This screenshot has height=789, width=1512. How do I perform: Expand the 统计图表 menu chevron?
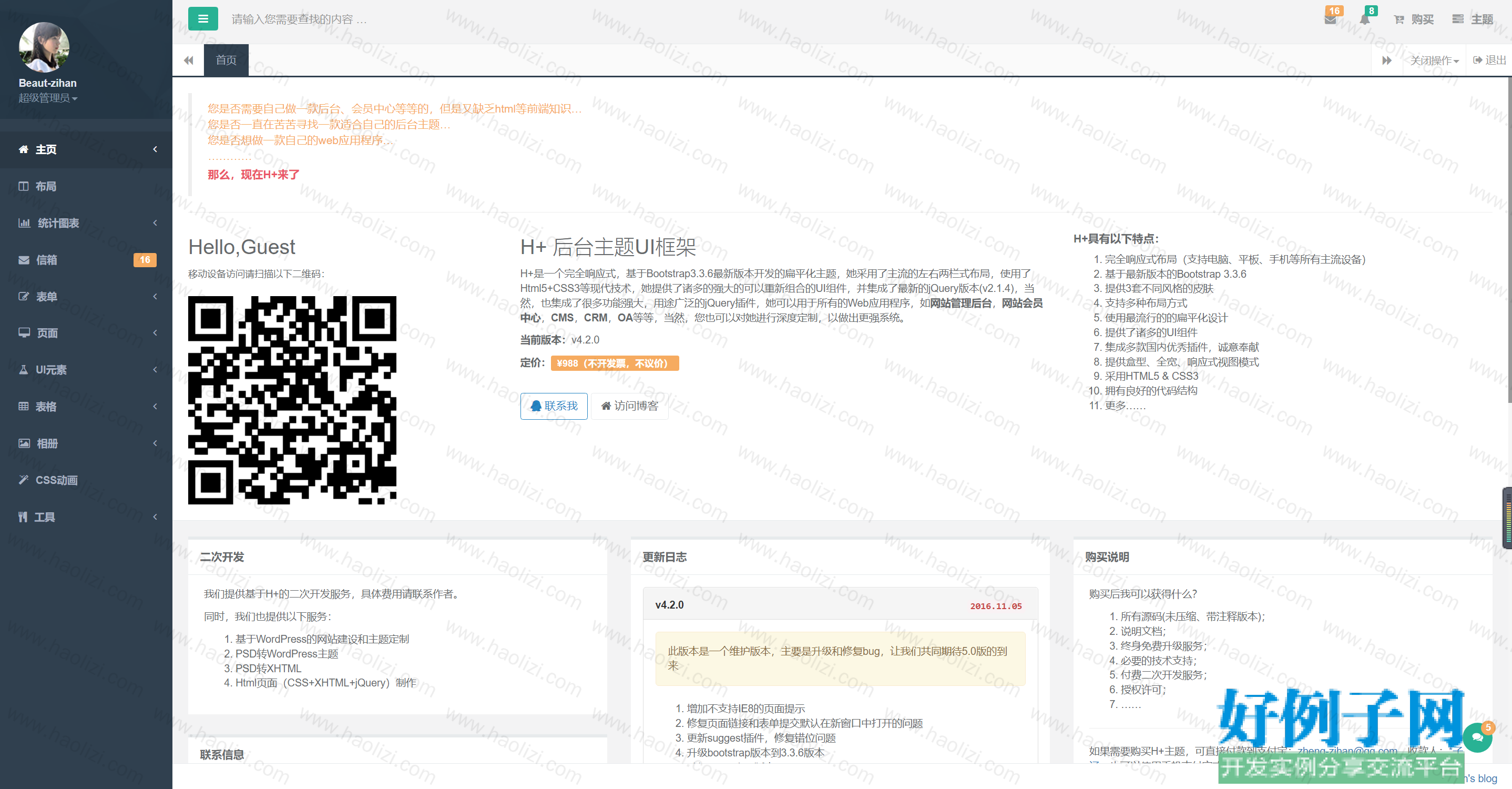tap(155, 223)
